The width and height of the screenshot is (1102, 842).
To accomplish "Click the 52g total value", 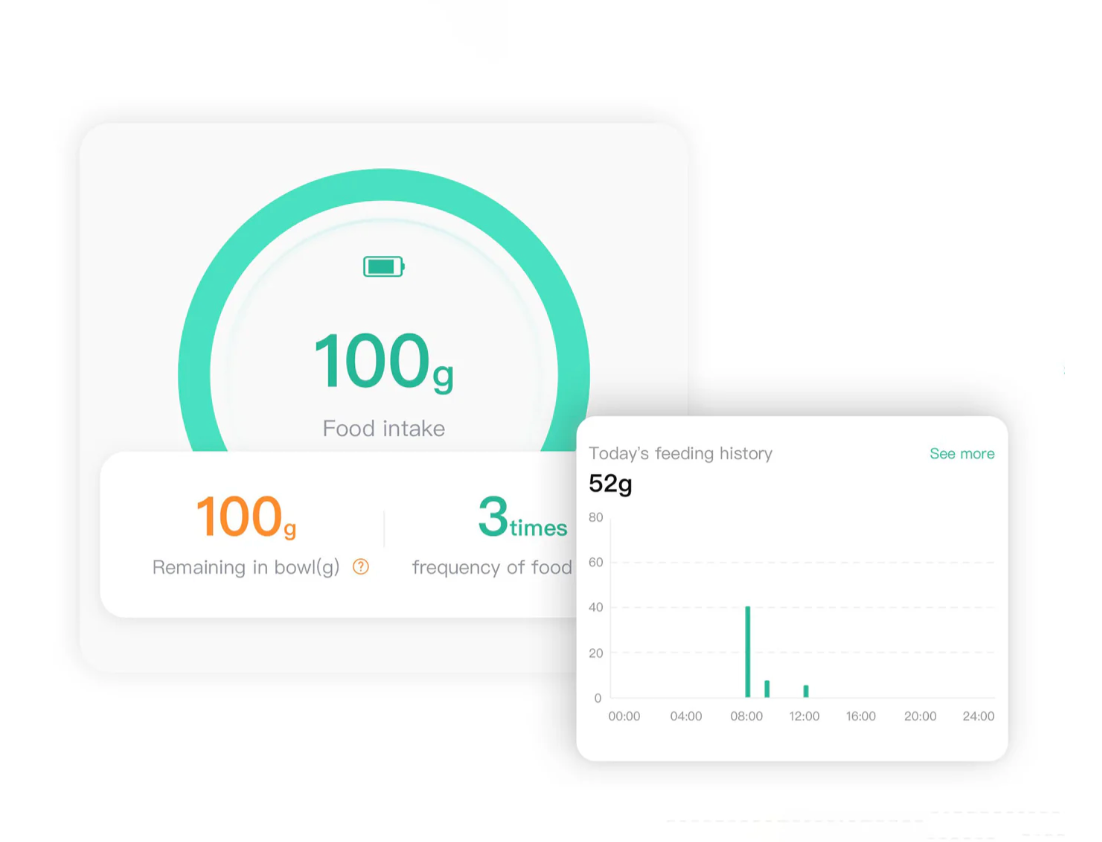I will point(610,484).
